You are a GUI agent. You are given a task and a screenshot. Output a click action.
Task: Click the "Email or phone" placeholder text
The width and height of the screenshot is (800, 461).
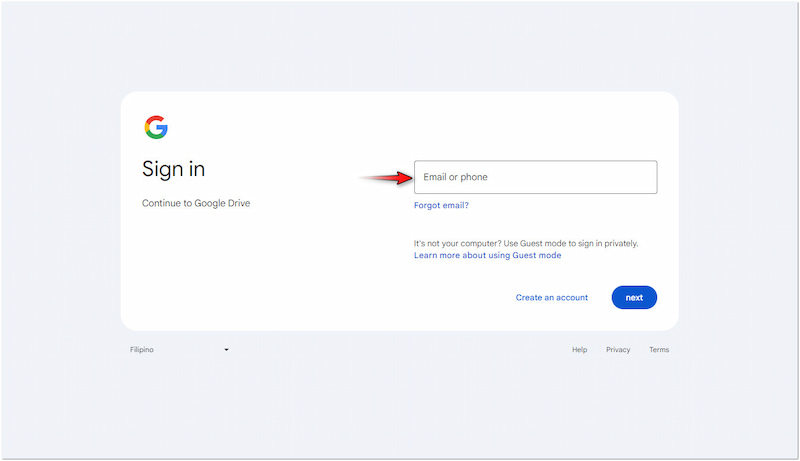[x=455, y=177]
